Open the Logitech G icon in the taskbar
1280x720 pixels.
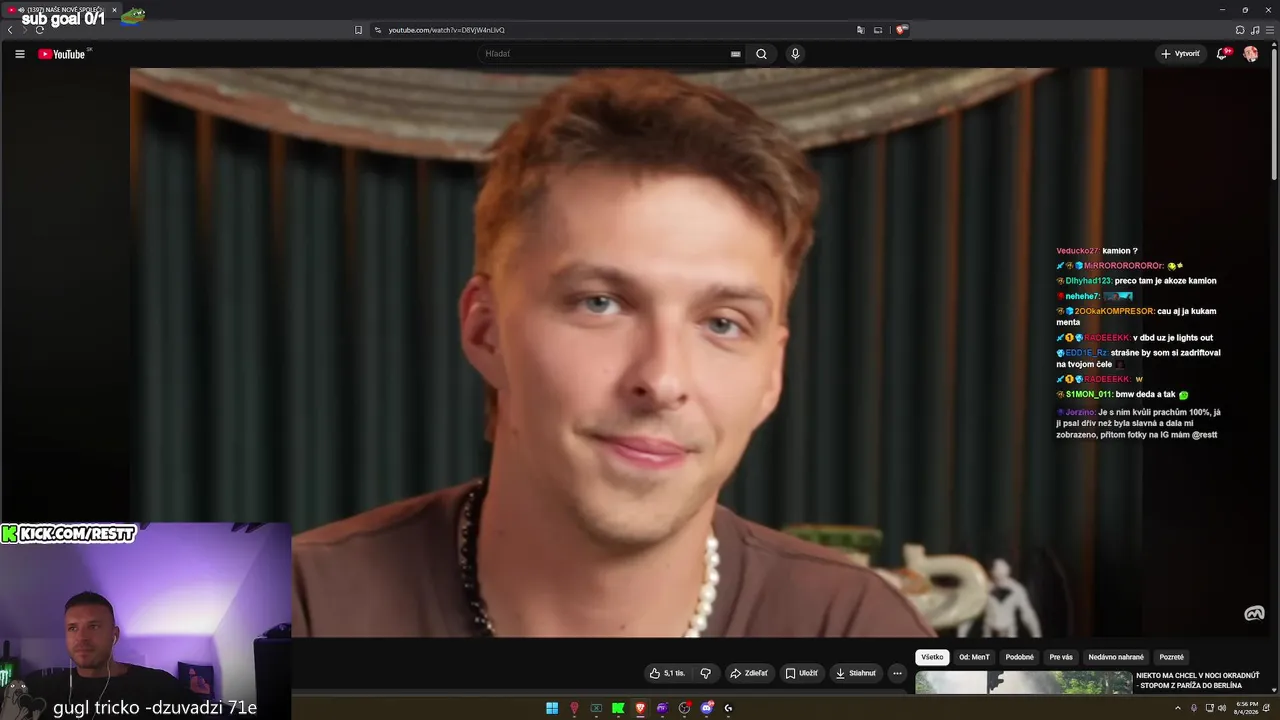point(728,708)
